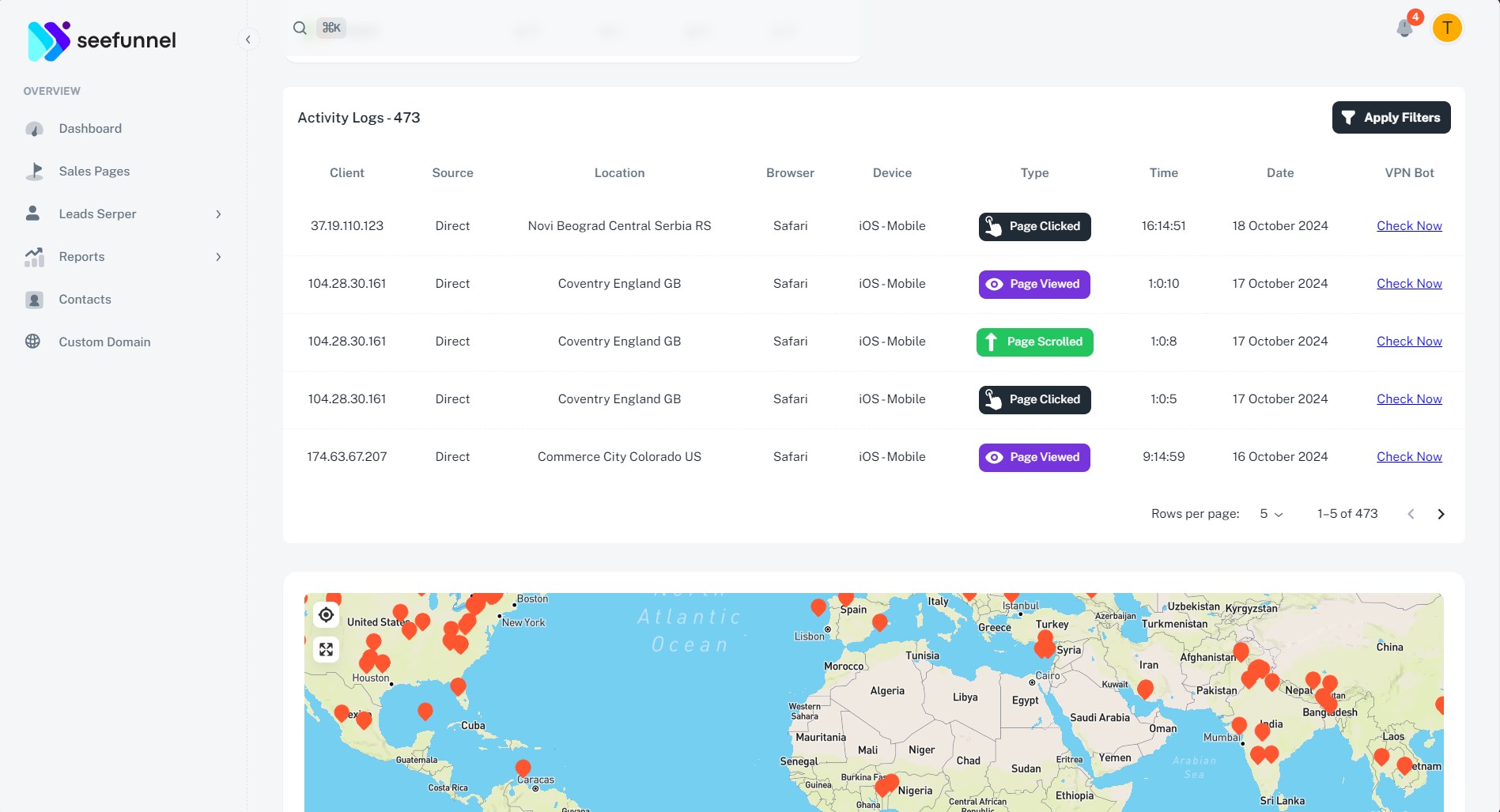The height and width of the screenshot is (812, 1500).
Task: Click the seefunnel logo
Action: click(x=102, y=40)
